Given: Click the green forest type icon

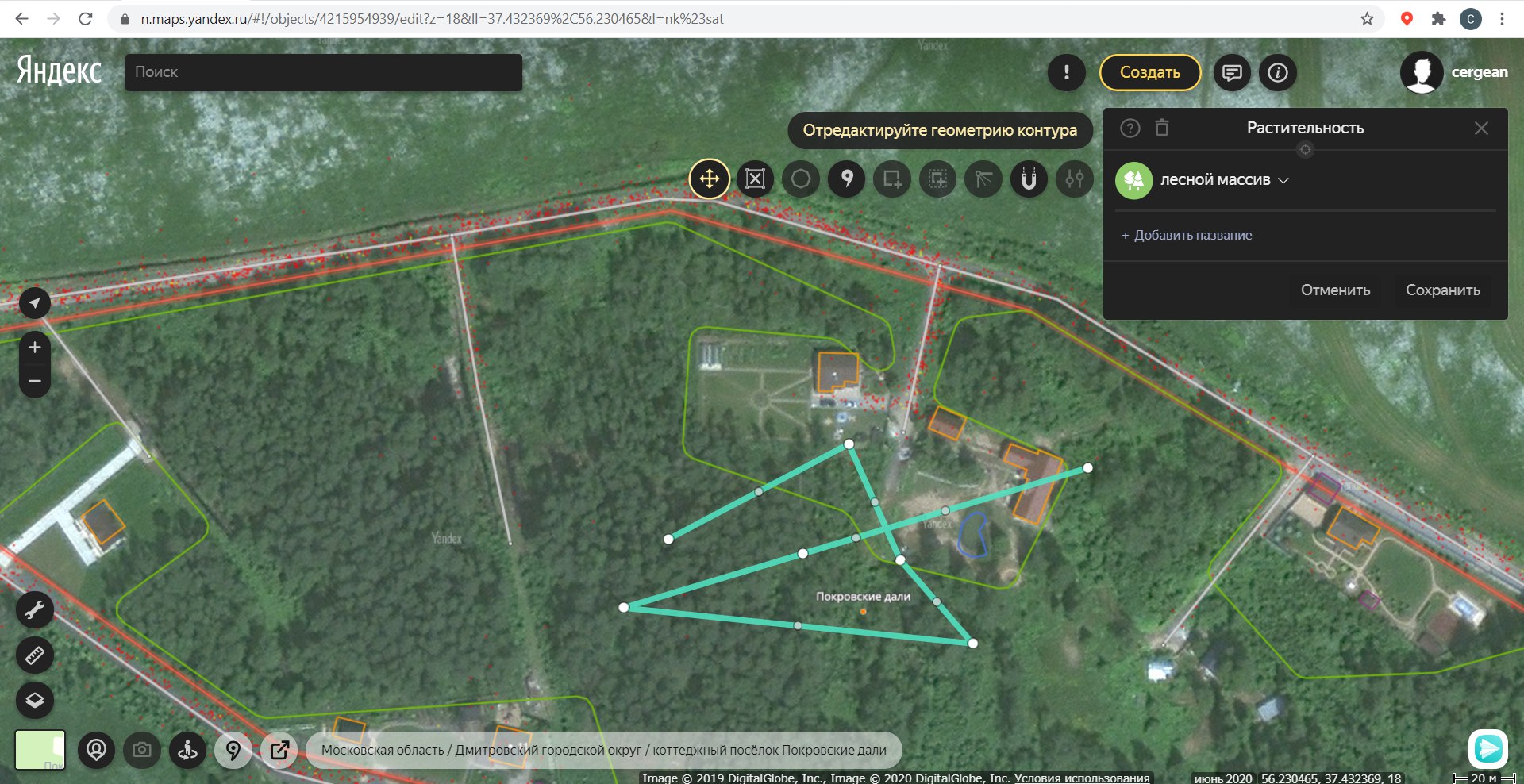Looking at the screenshot, I should [x=1134, y=180].
